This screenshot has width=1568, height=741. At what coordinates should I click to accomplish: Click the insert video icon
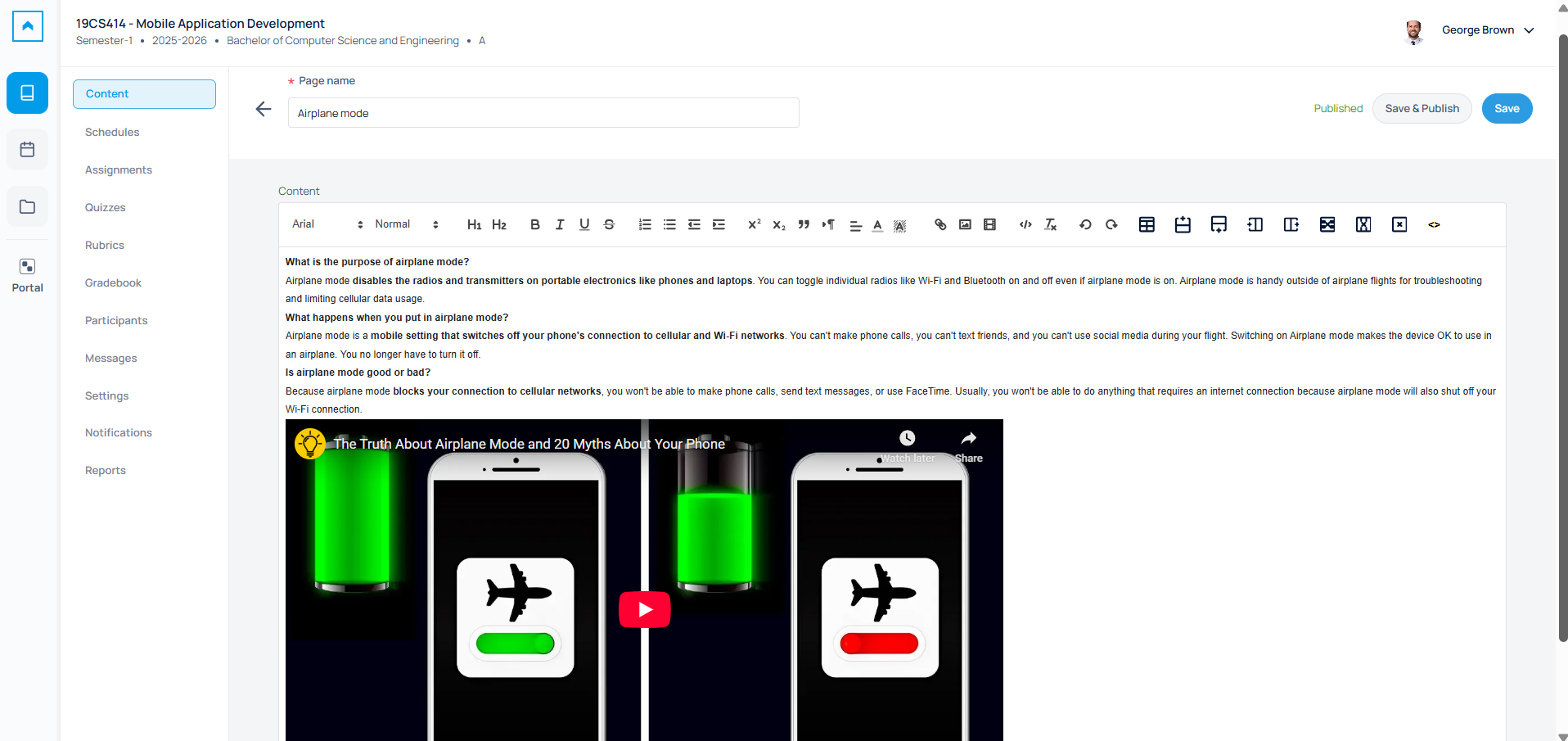(x=989, y=224)
